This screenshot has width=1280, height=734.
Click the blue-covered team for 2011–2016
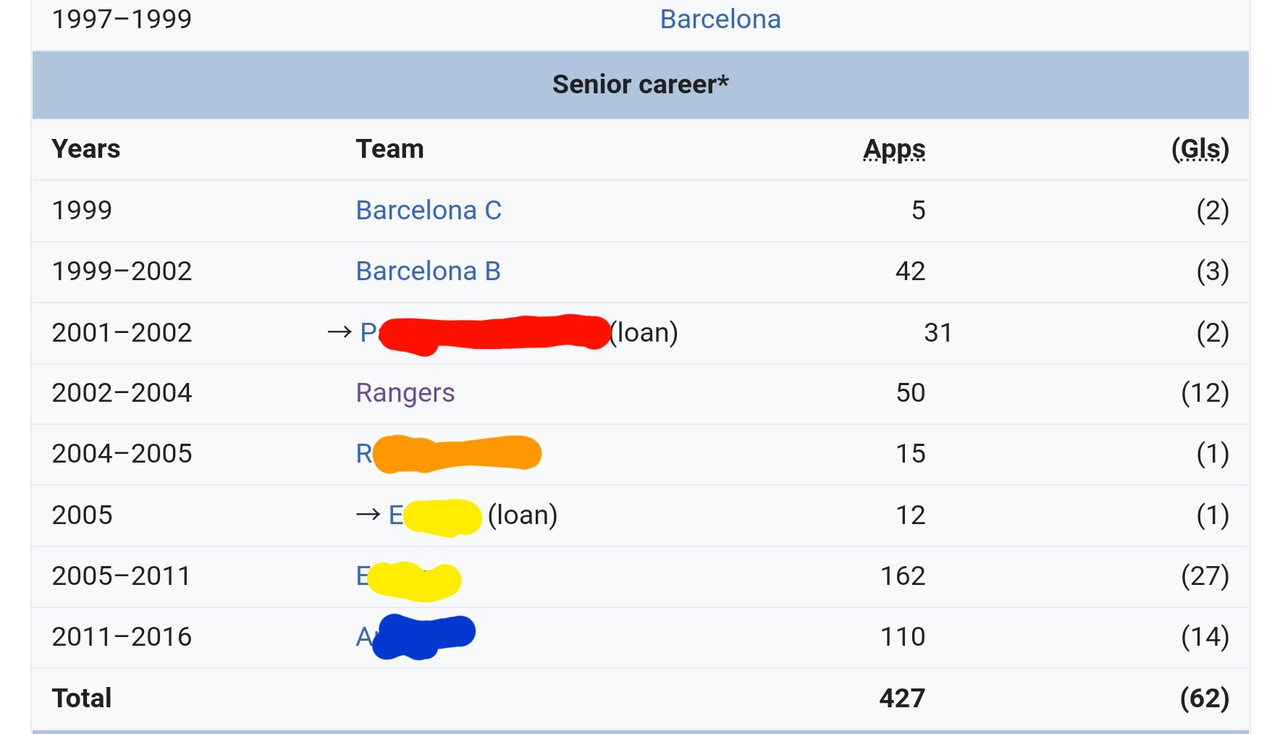point(415,637)
